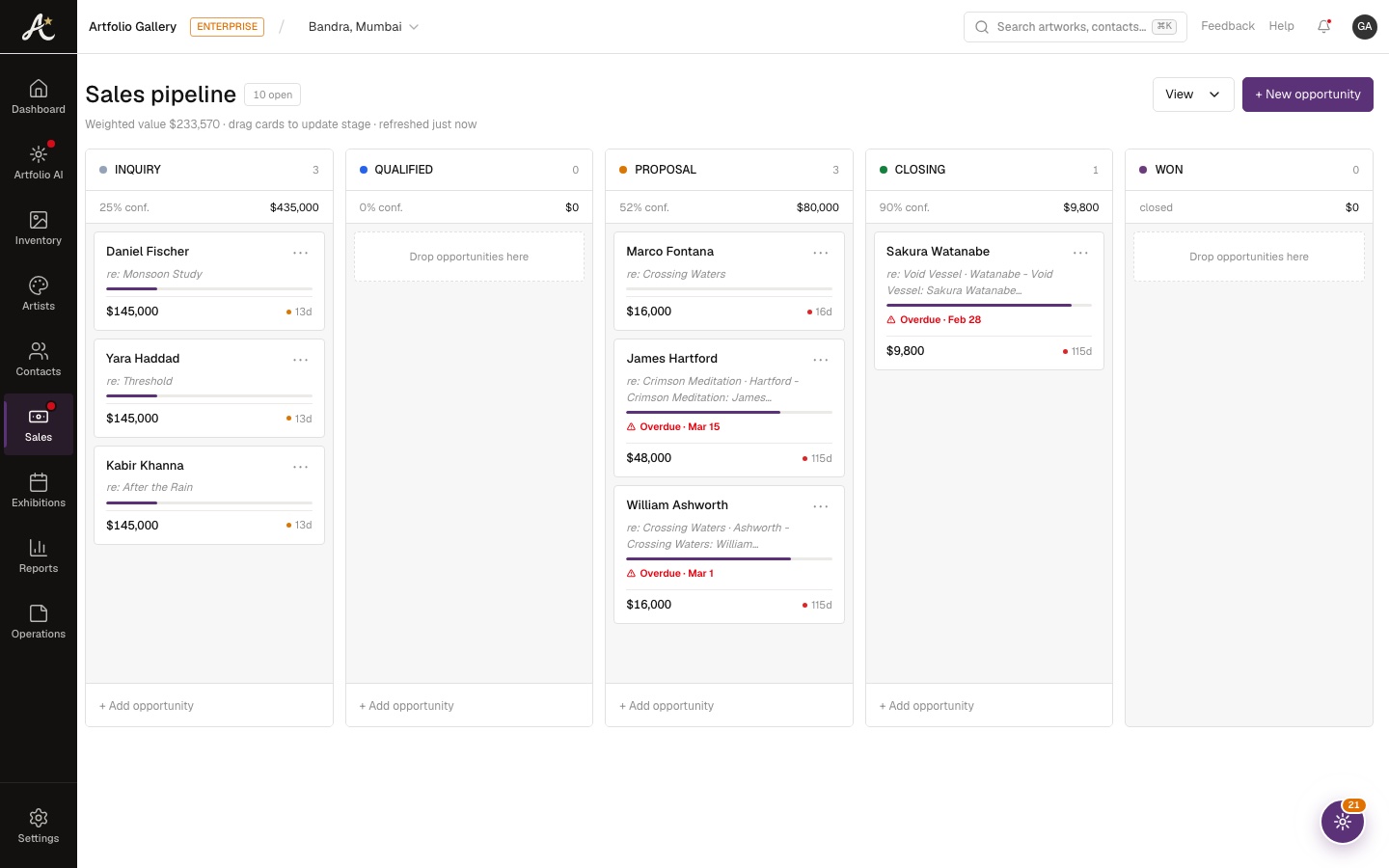Viewport: 1389px width, 868px height.
Task: Click Artfolio Gallery workspace name
Action: (132, 27)
